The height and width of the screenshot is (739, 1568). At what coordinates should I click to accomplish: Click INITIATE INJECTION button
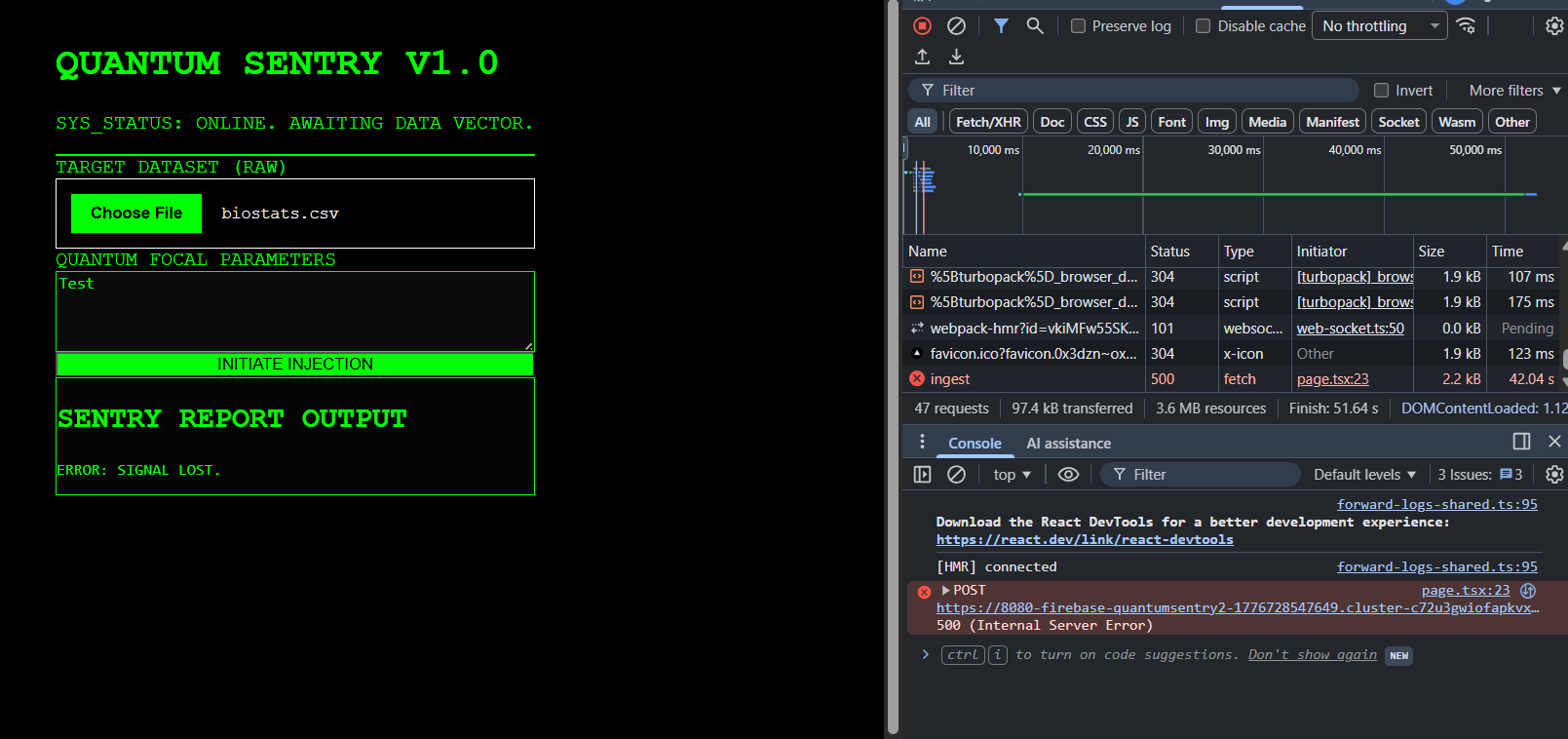295,364
